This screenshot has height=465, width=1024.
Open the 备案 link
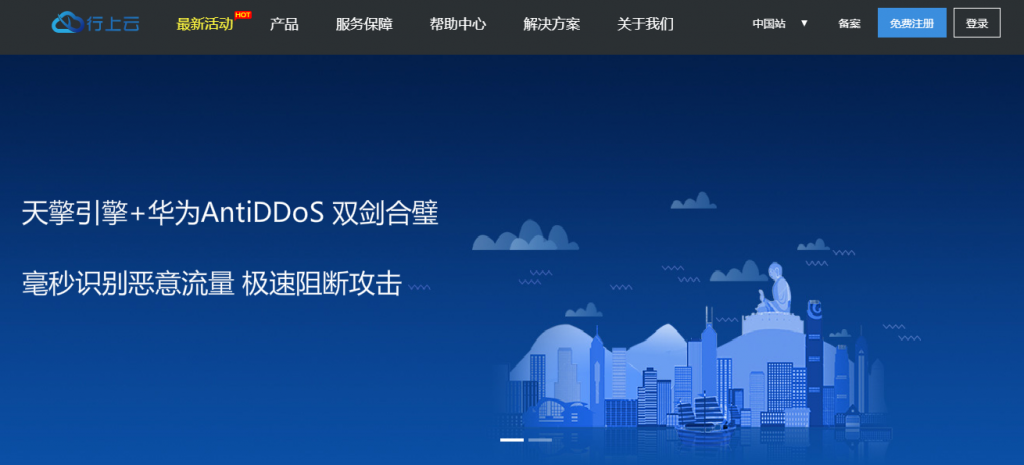pyautogui.click(x=849, y=24)
